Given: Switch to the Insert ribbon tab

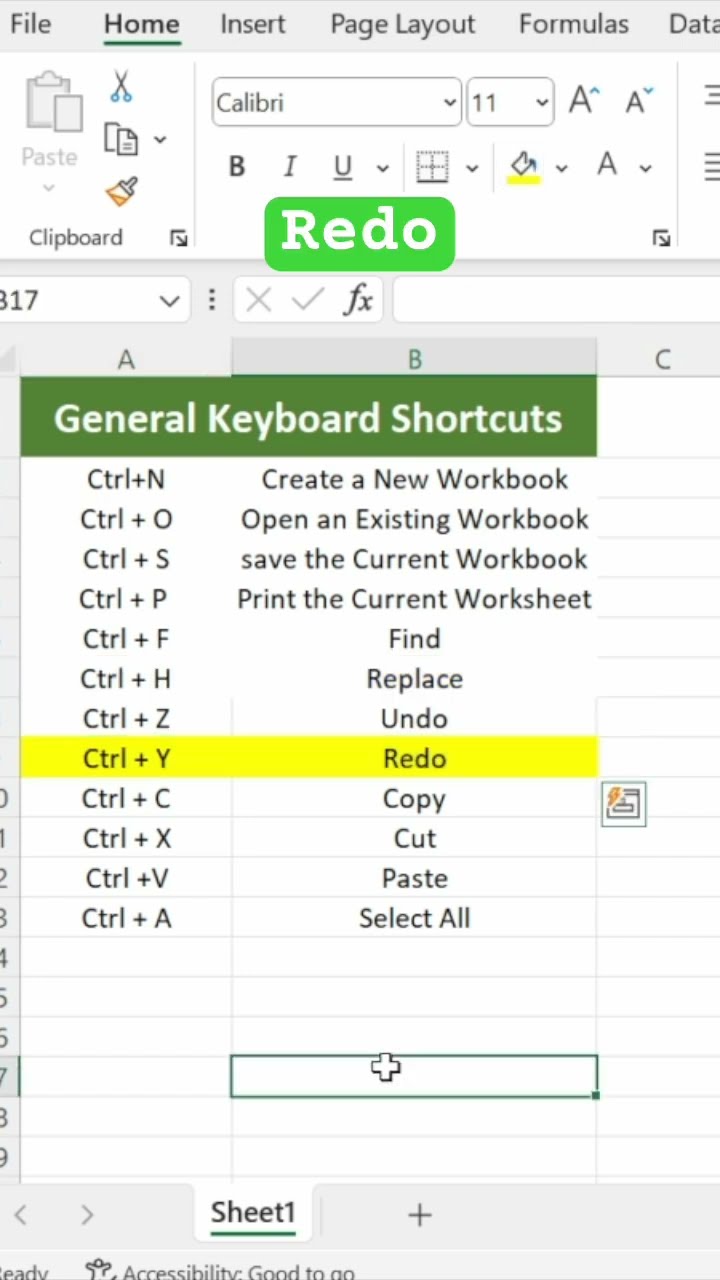Looking at the screenshot, I should pyautogui.click(x=253, y=24).
